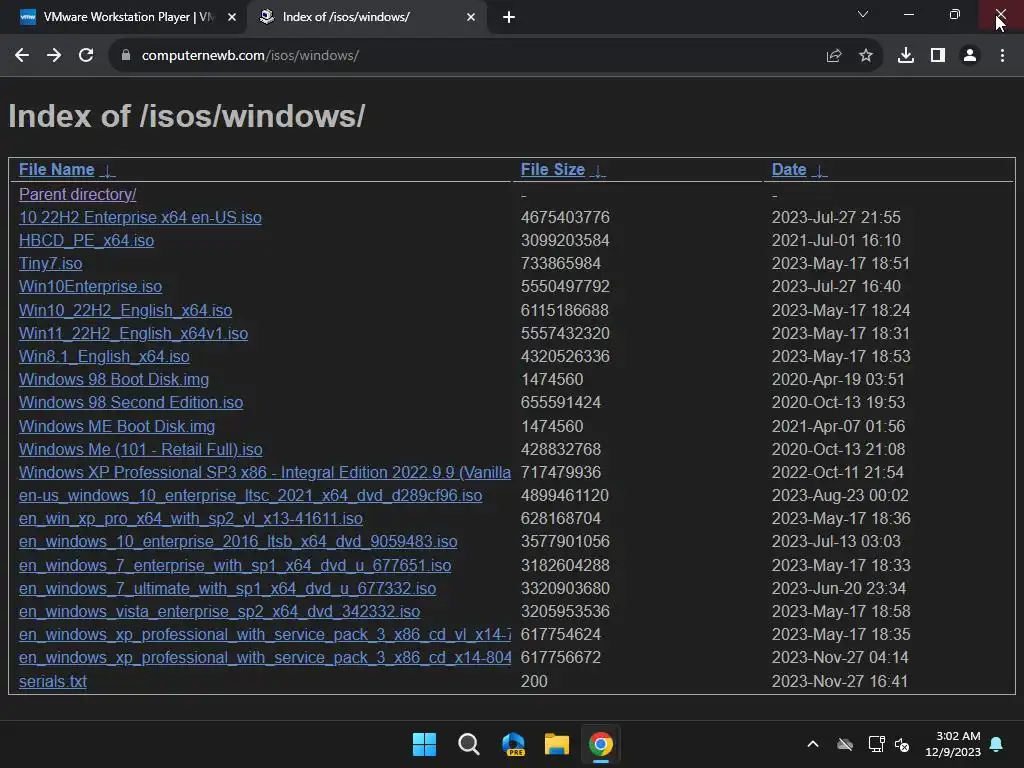Download the XP professional SP3 617754624-byte iso
This screenshot has height=768, width=1024.
point(264,635)
